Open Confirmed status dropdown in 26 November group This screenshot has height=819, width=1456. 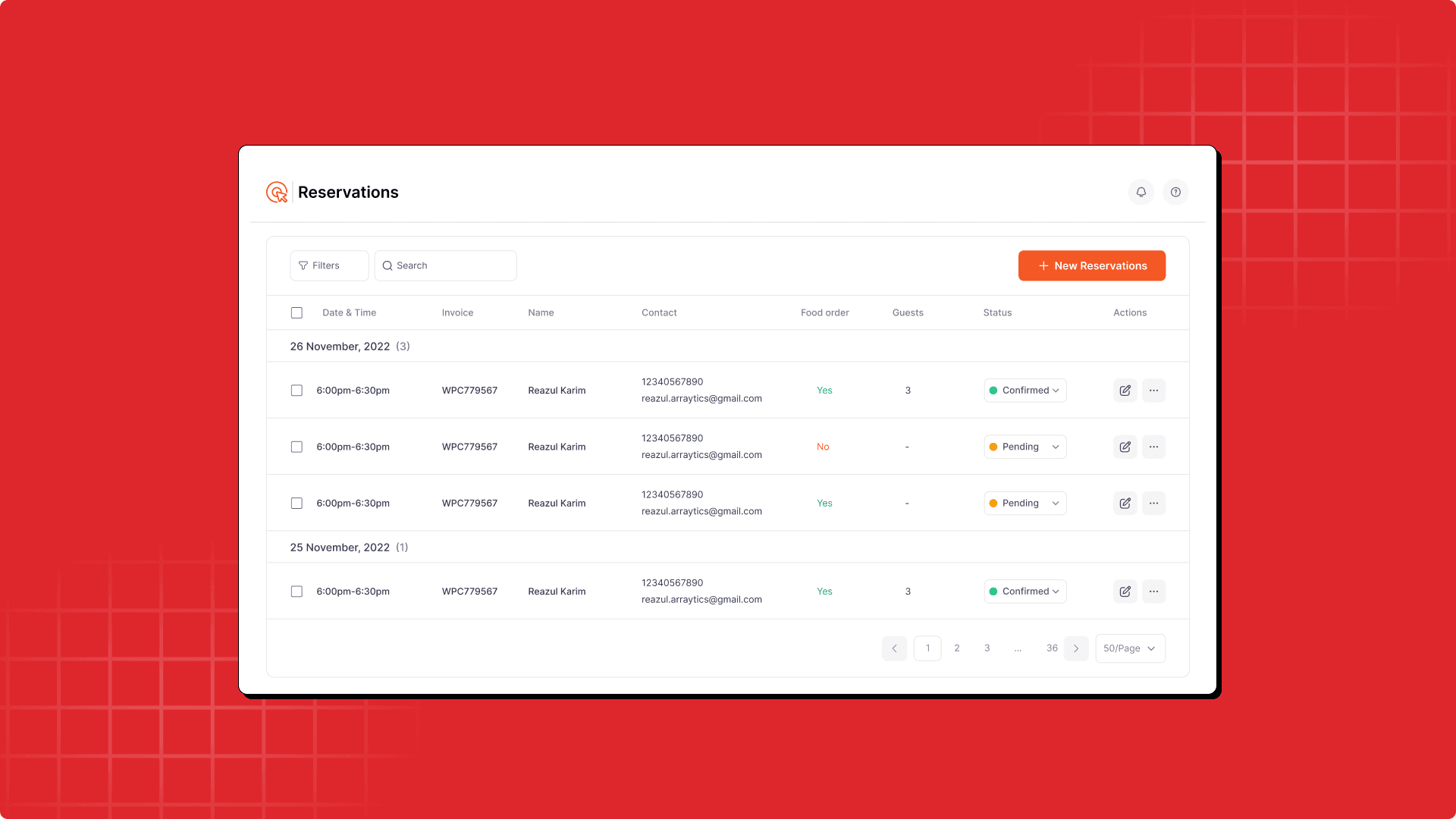[x=1025, y=391]
